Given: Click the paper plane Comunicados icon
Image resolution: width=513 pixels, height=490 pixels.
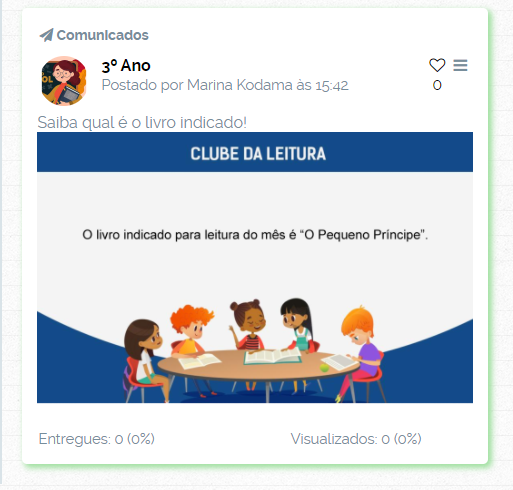Looking at the screenshot, I should (x=46, y=35).
